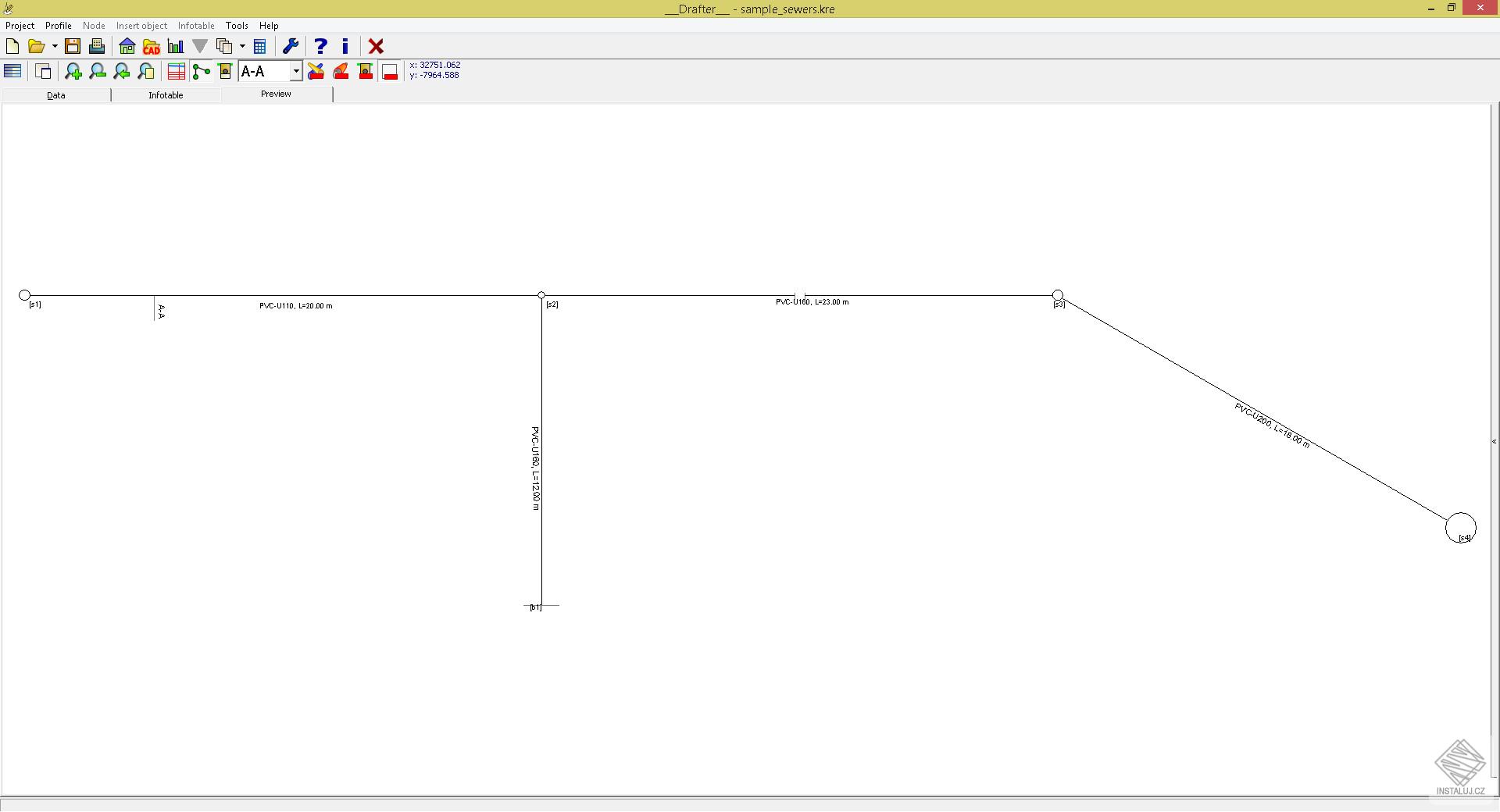1500x812 pixels.
Task: Click the side panel expander arrow at right edge
Action: click(x=1495, y=442)
